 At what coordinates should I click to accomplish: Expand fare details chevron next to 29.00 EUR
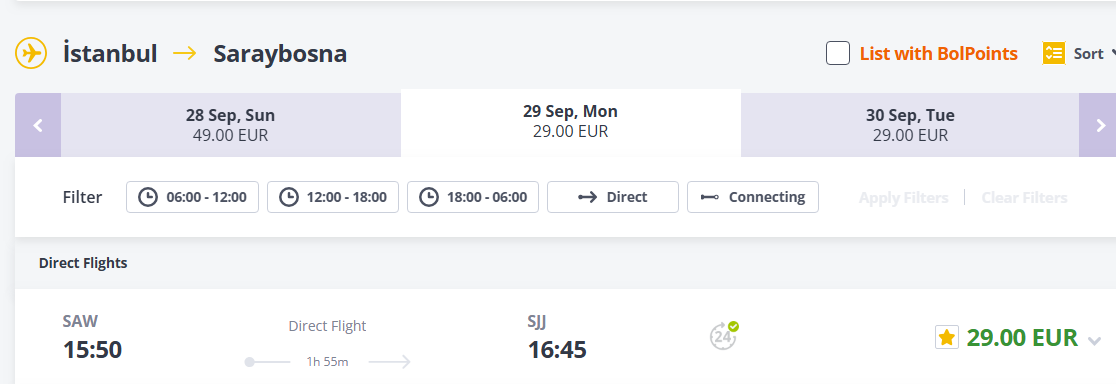1094,341
